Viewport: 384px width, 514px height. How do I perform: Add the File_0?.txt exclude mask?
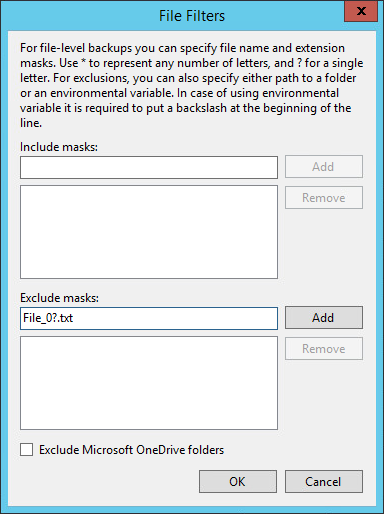324,317
